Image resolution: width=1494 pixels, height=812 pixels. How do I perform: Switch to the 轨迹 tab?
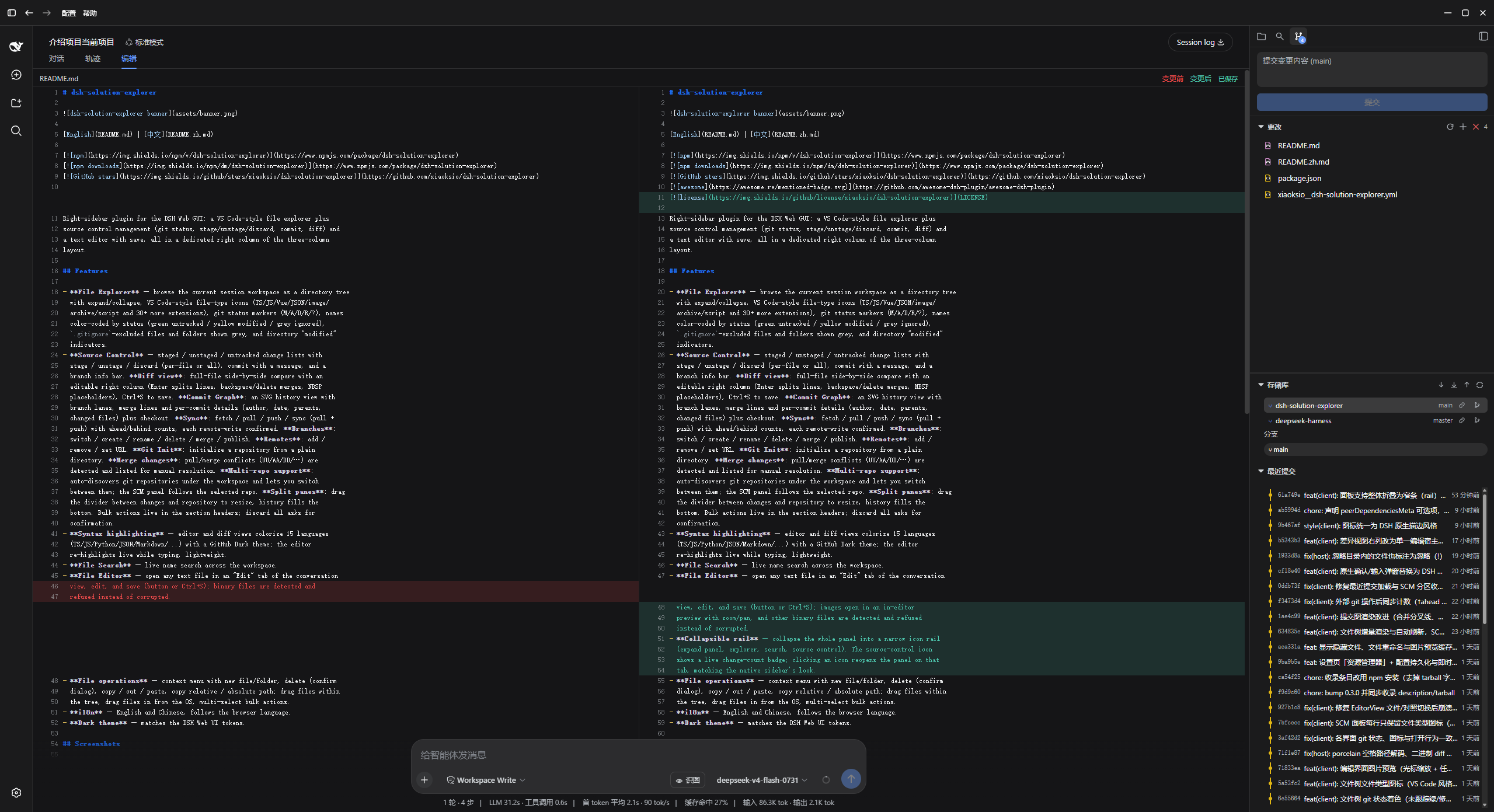(x=93, y=58)
